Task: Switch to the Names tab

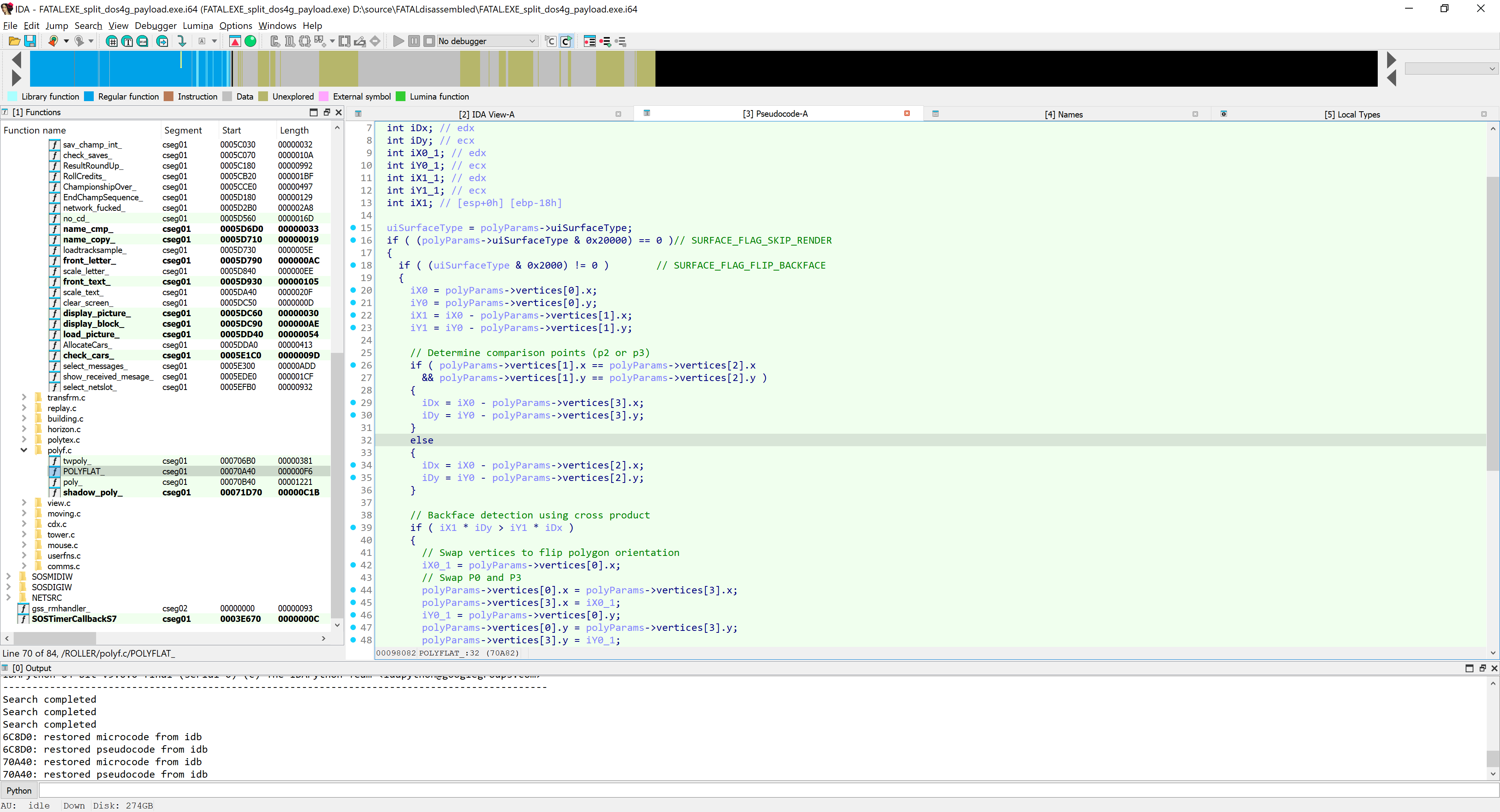Action: click(x=1063, y=114)
